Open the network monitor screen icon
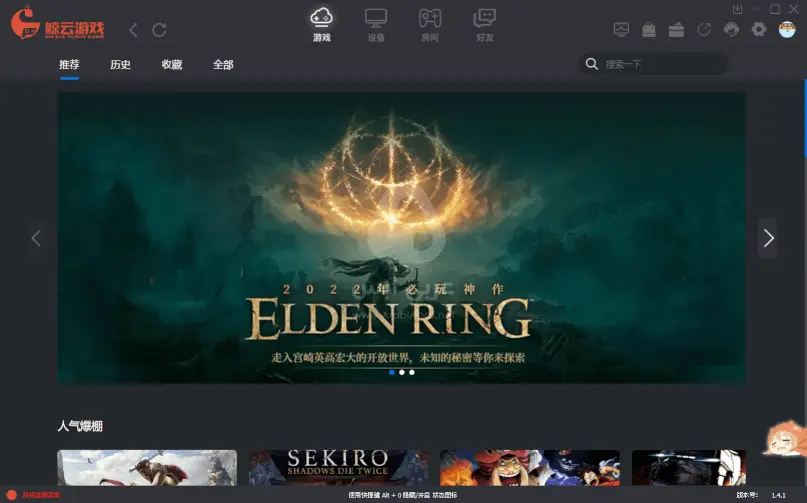 pyautogui.click(x=621, y=30)
